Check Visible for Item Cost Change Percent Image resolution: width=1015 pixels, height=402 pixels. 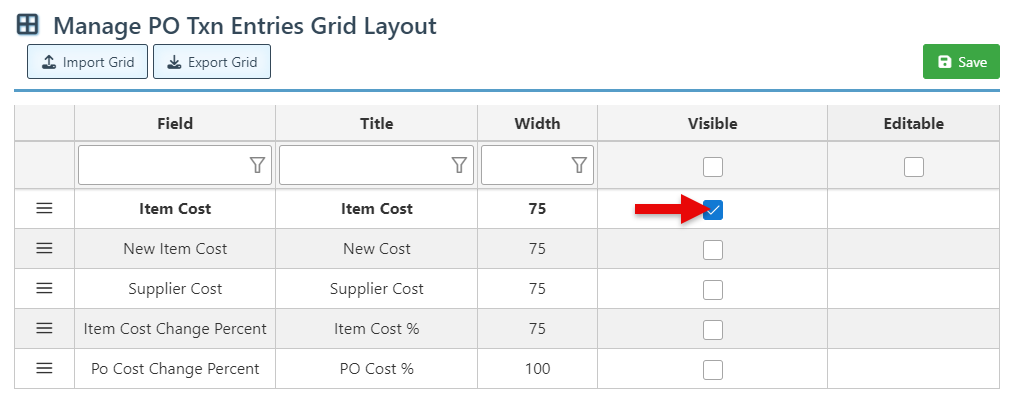coord(713,330)
